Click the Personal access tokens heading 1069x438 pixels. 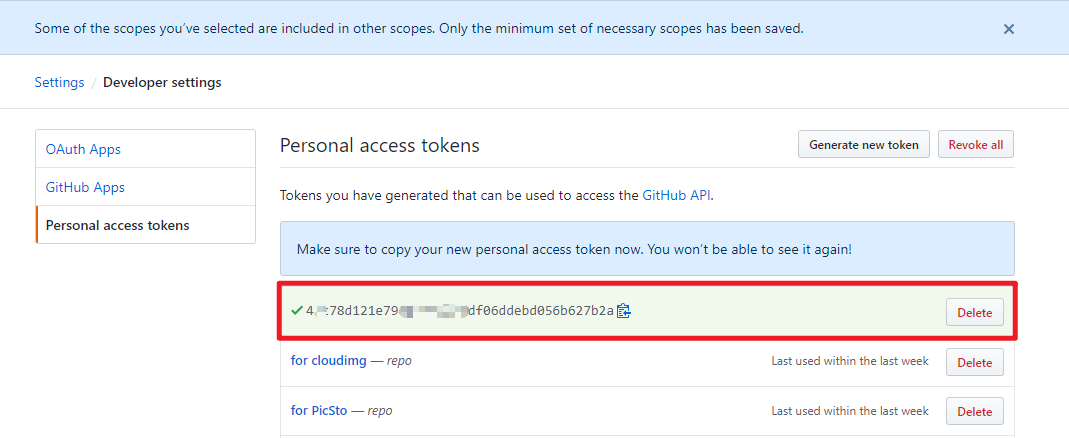pyautogui.click(x=380, y=145)
